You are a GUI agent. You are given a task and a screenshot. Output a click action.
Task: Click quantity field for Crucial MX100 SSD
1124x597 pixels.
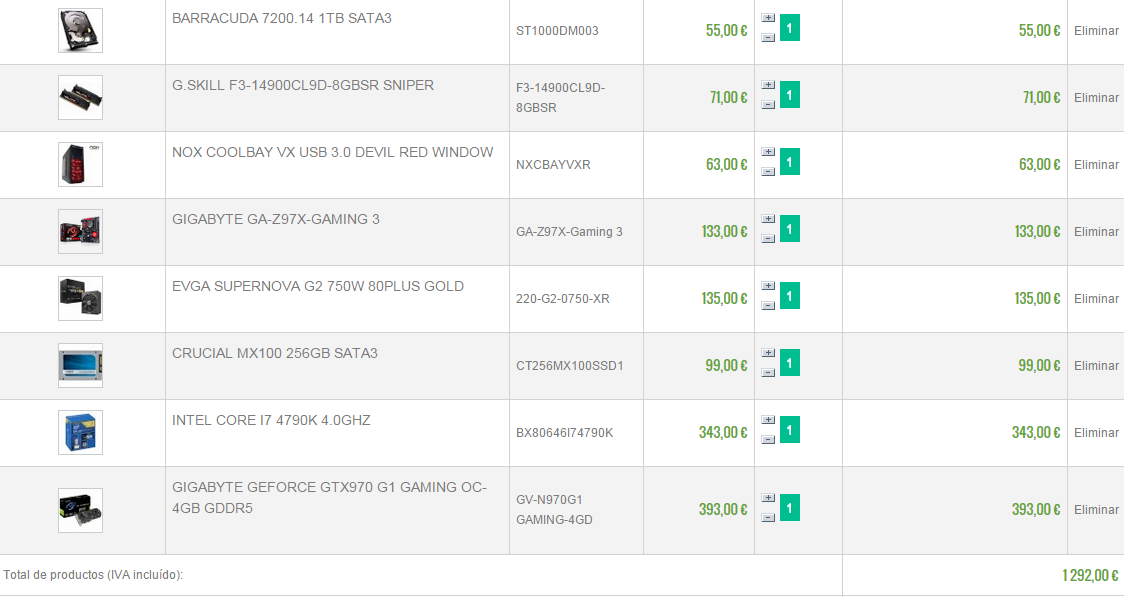pos(789,363)
